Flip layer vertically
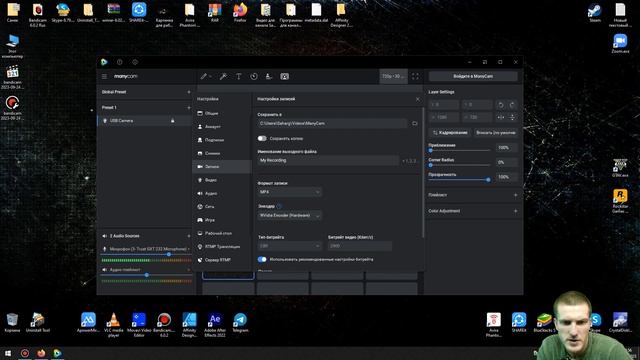This screenshot has width=640, height=360. tap(512, 117)
